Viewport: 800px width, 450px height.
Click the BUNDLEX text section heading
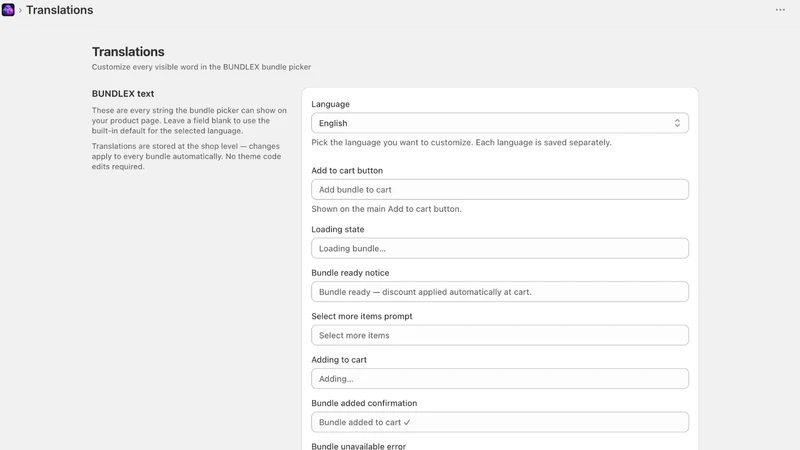(x=123, y=94)
